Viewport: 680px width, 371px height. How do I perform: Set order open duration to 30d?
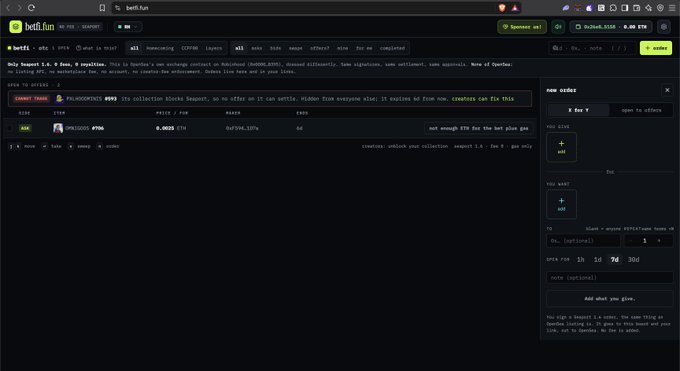[x=633, y=259]
